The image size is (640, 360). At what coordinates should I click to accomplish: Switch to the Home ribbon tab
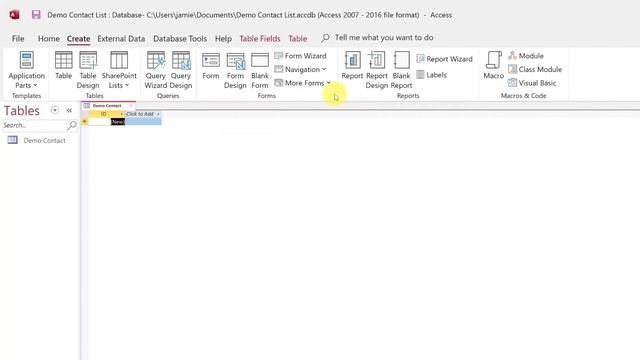point(49,38)
